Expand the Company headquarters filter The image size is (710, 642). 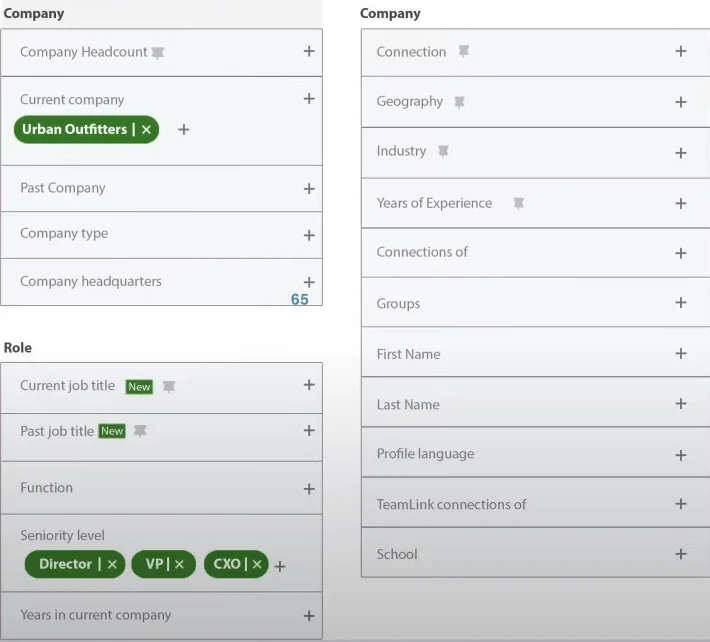pos(309,282)
